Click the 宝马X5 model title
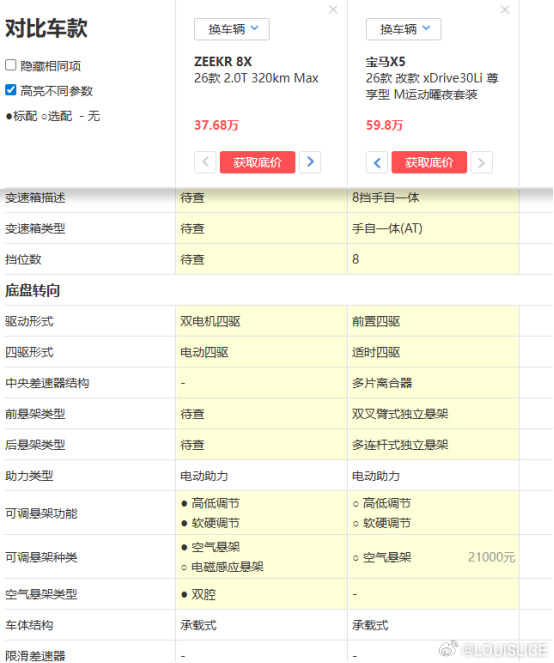 (x=386, y=62)
